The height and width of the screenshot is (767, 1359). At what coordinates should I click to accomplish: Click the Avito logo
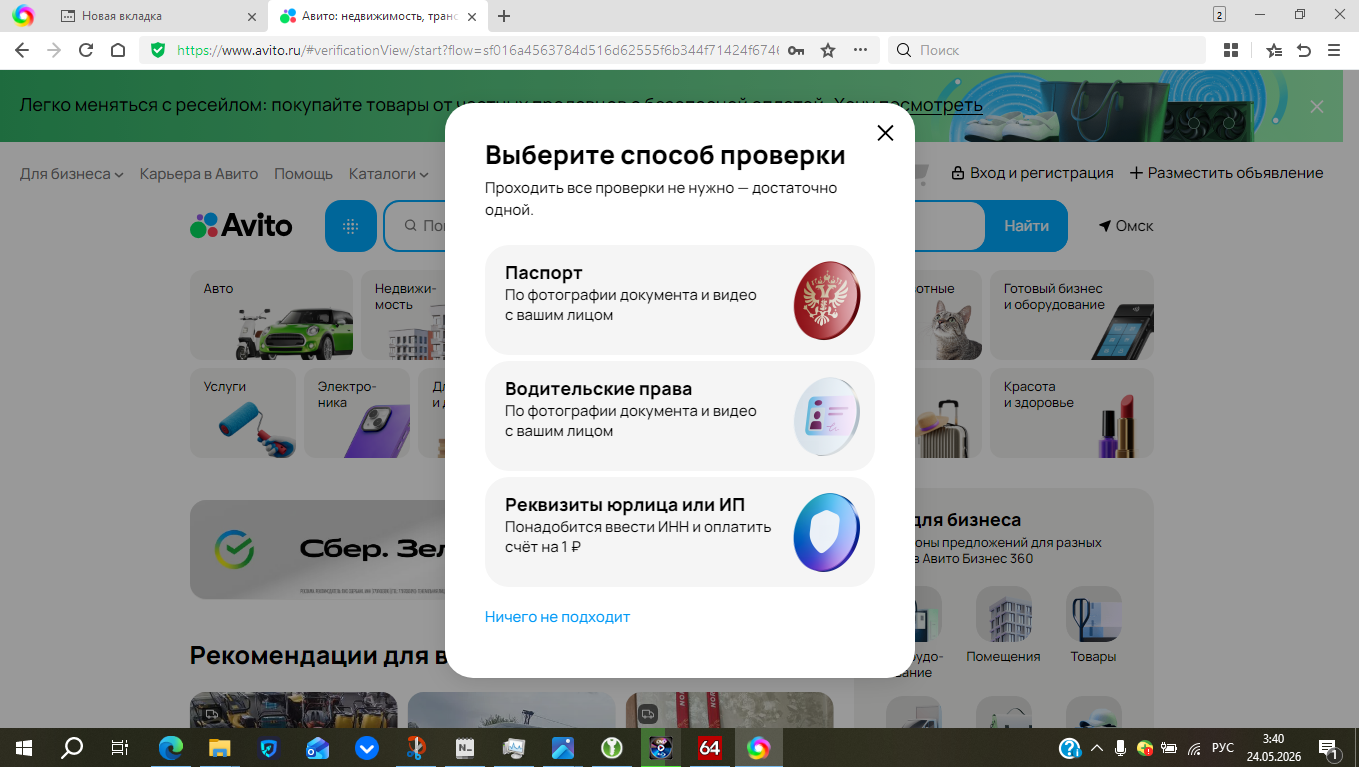click(241, 226)
